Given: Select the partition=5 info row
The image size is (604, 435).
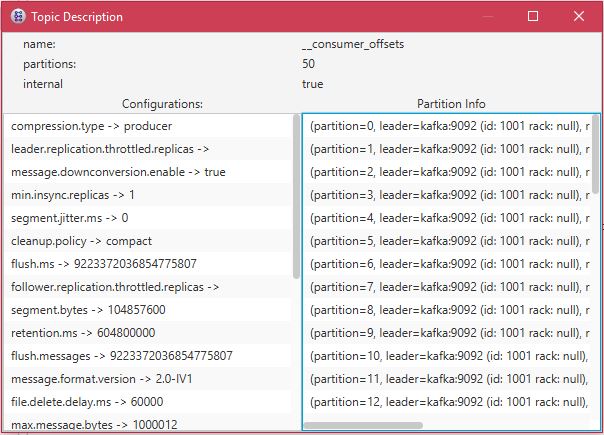Looking at the screenshot, I should point(445,241).
